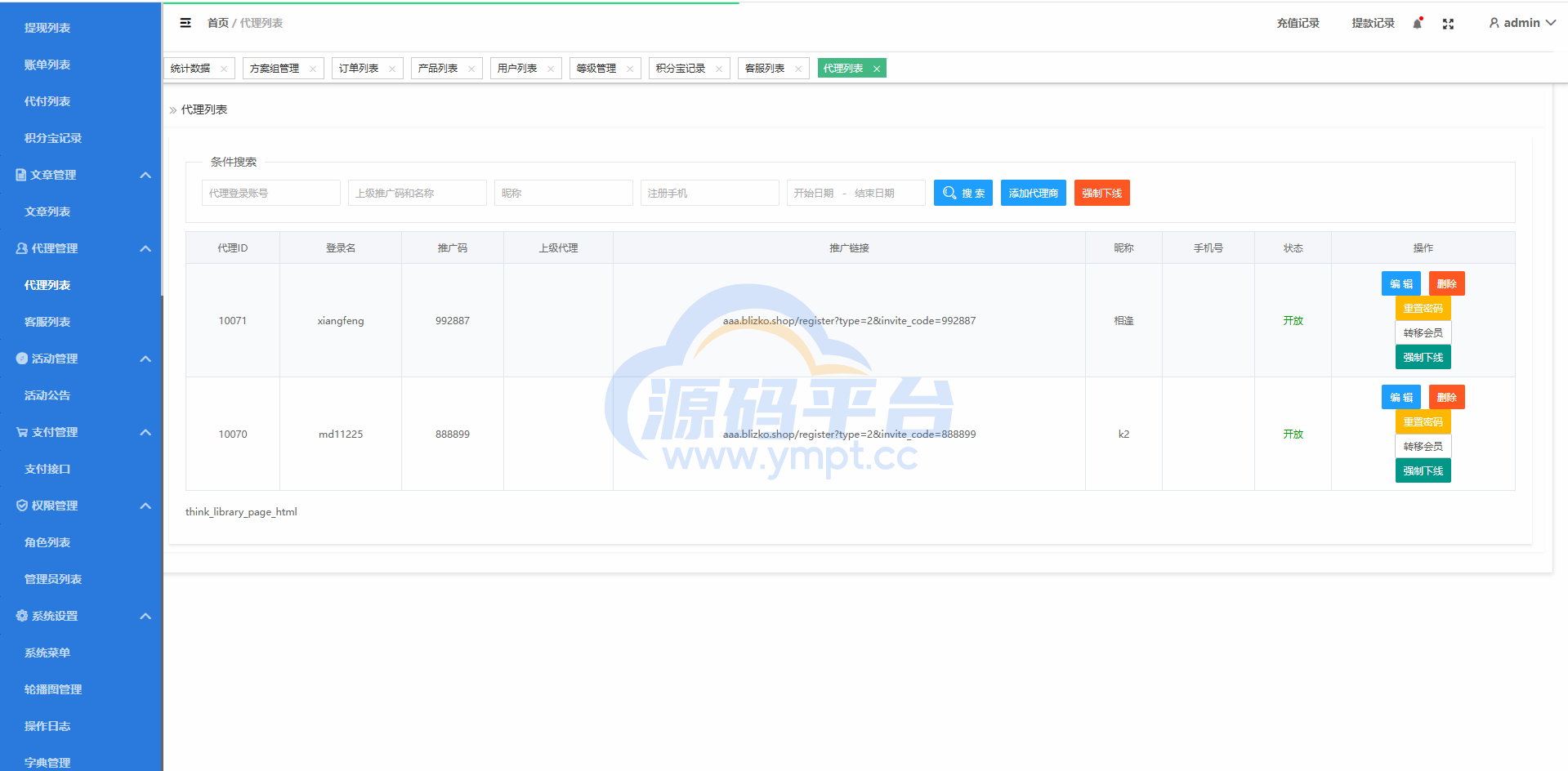Close the 客服列表 tab

798,69
